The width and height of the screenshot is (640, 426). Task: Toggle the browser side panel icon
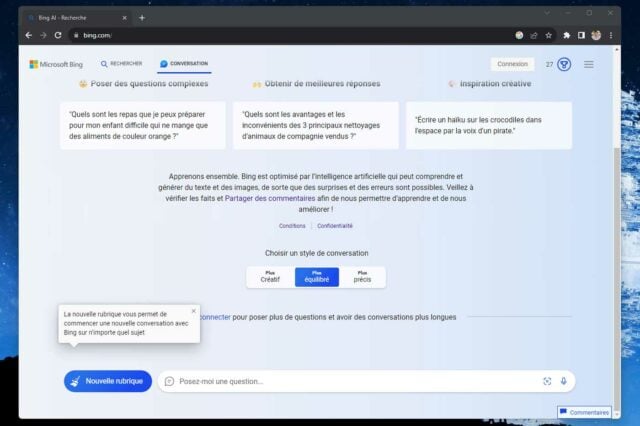[581, 36]
